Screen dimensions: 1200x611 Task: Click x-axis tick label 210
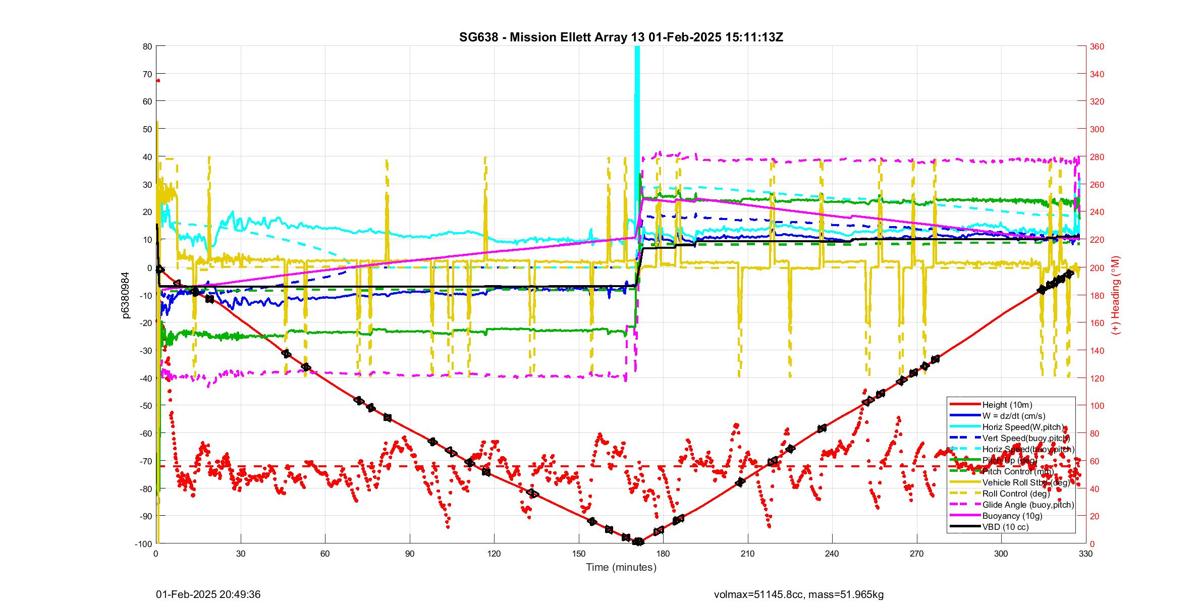pos(747,552)
